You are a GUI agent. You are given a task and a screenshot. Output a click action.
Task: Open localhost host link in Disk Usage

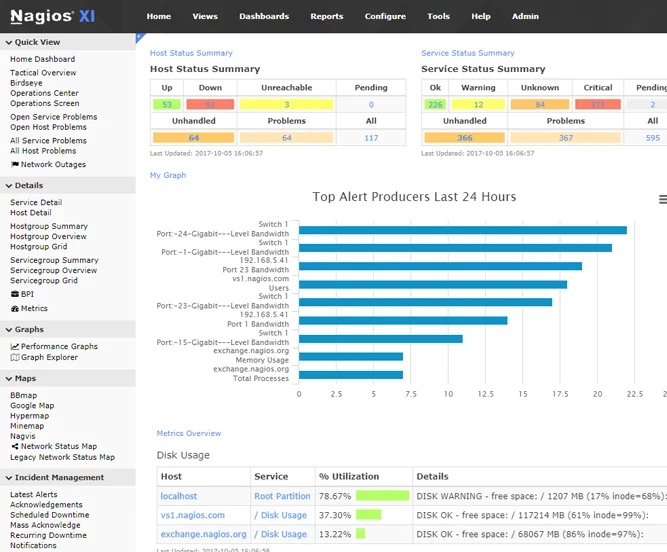(179, 496)
